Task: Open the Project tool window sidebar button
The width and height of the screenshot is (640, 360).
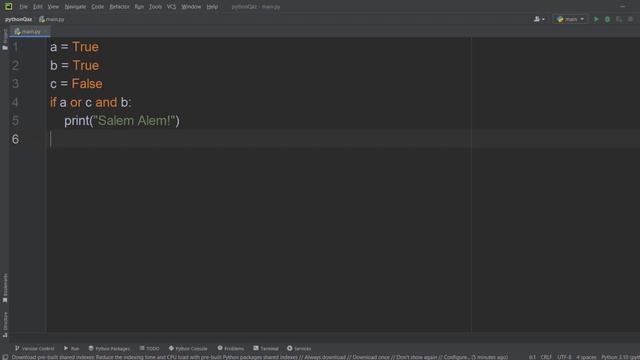Action: (x=5, y=39)
